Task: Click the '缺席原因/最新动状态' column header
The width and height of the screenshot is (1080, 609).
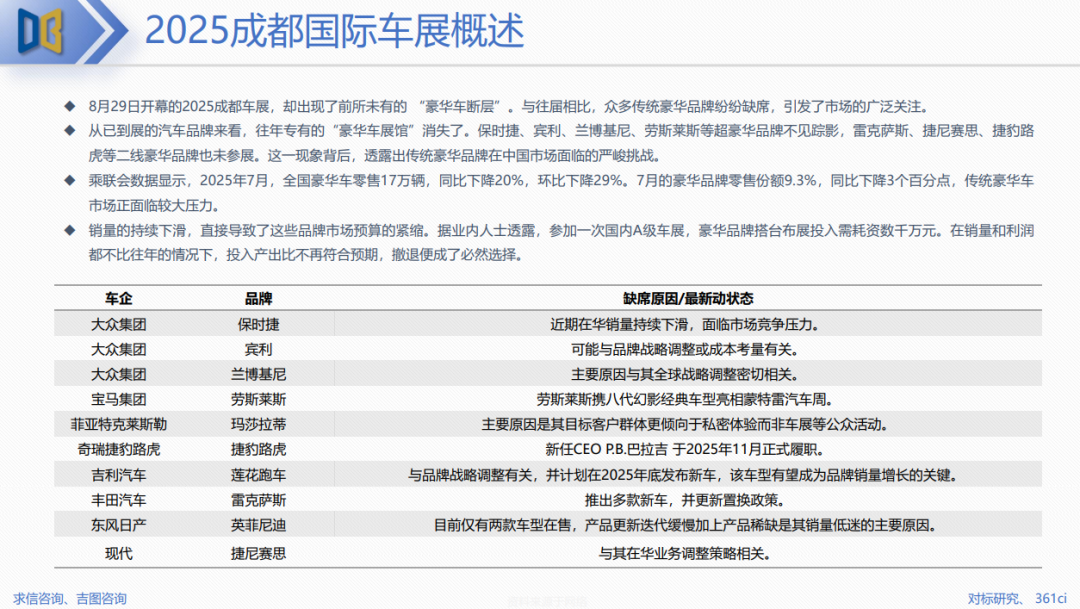Action: tap(687, 298)
